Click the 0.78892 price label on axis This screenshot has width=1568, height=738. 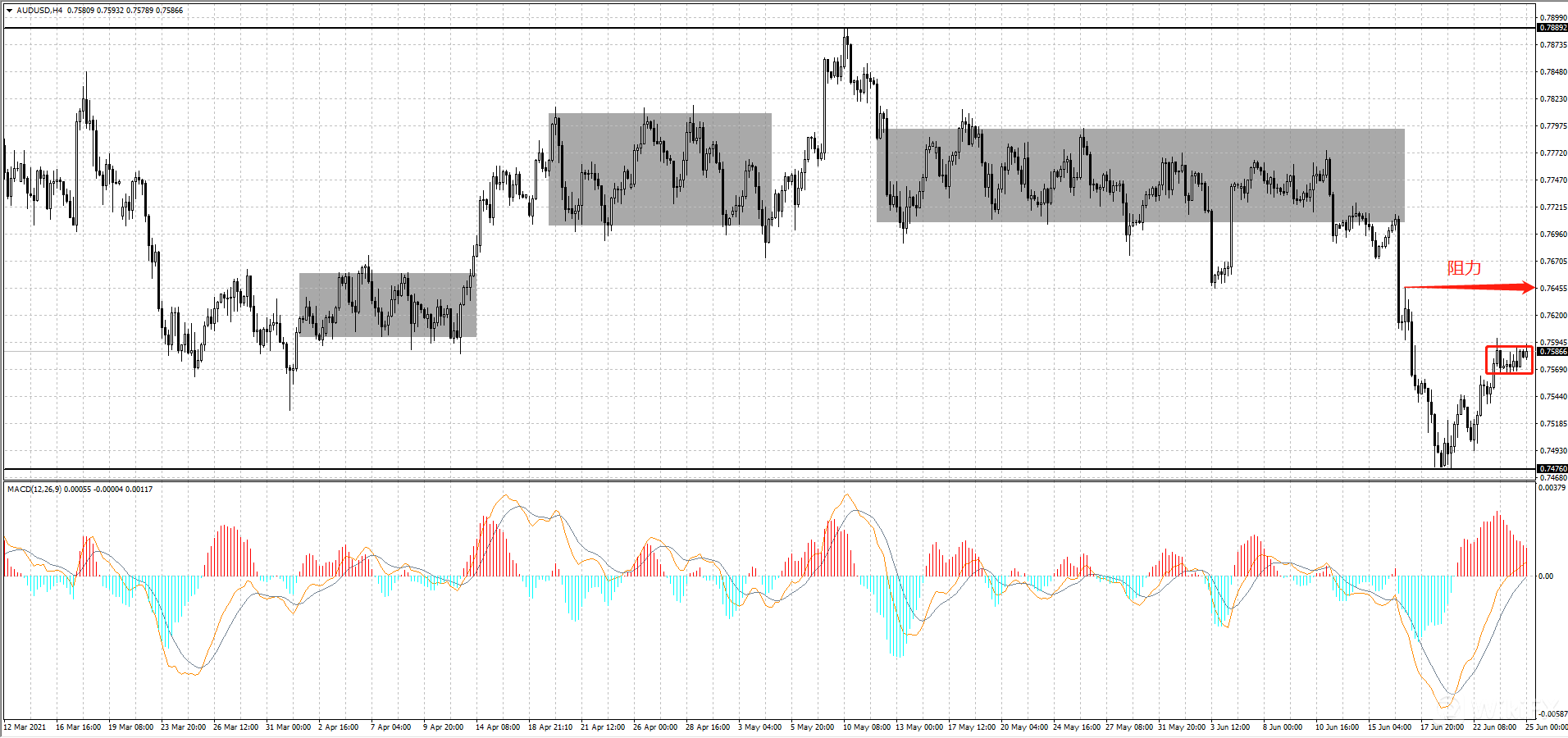(x=1552, y=28)
